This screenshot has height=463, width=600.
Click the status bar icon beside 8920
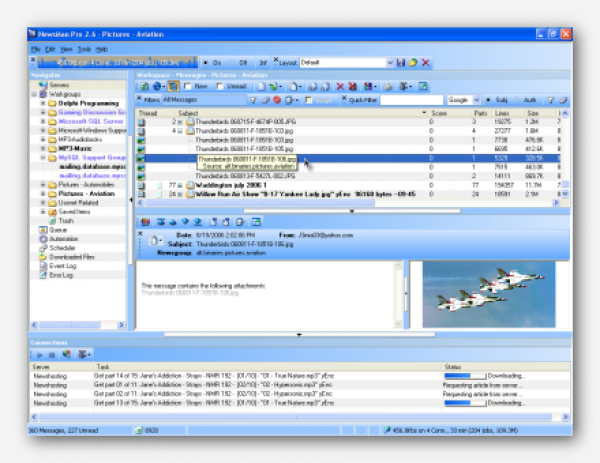(x=139, y=430)
